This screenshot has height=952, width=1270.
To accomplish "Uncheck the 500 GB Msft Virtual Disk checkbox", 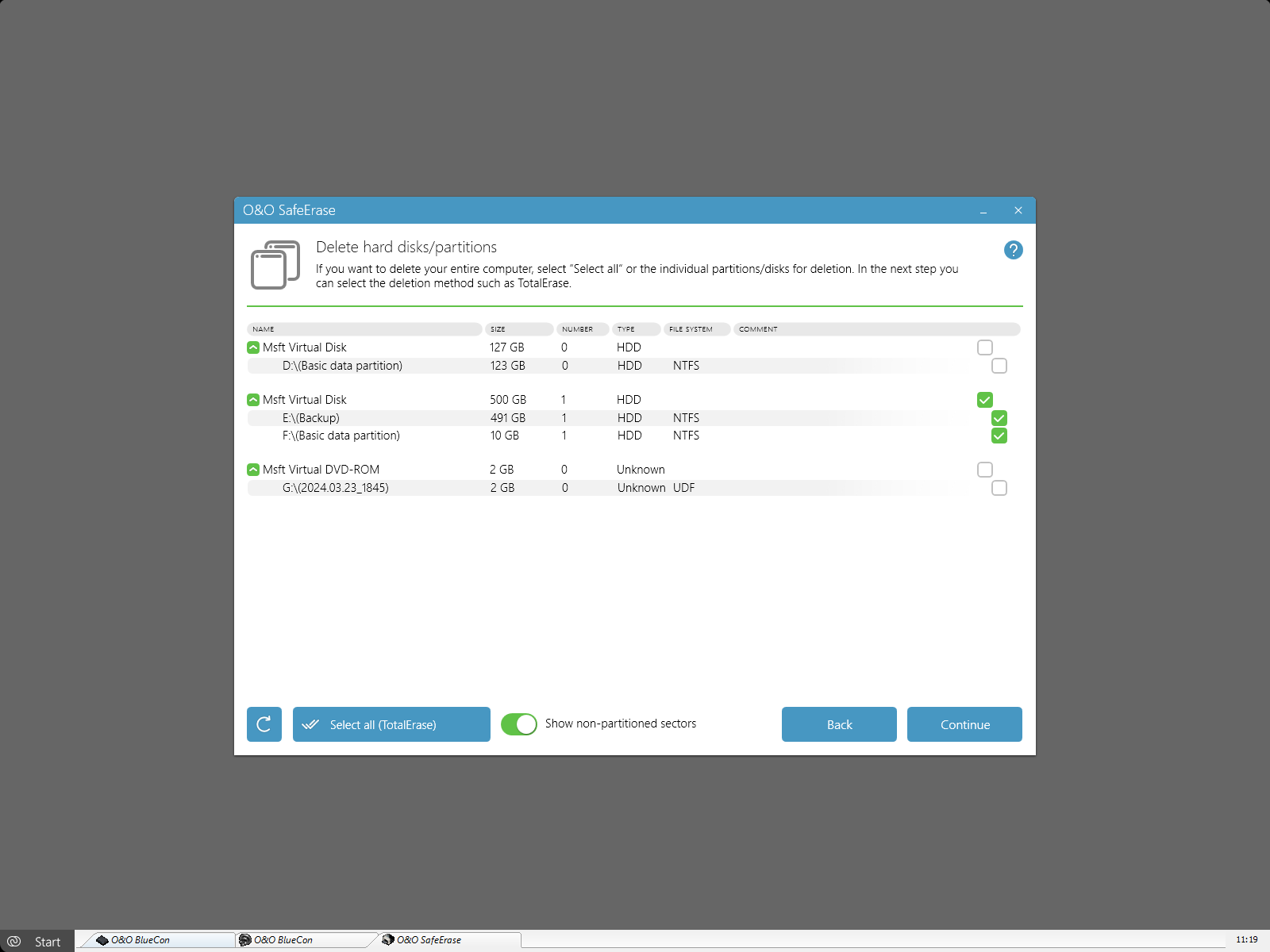I will tap(985, 400).
